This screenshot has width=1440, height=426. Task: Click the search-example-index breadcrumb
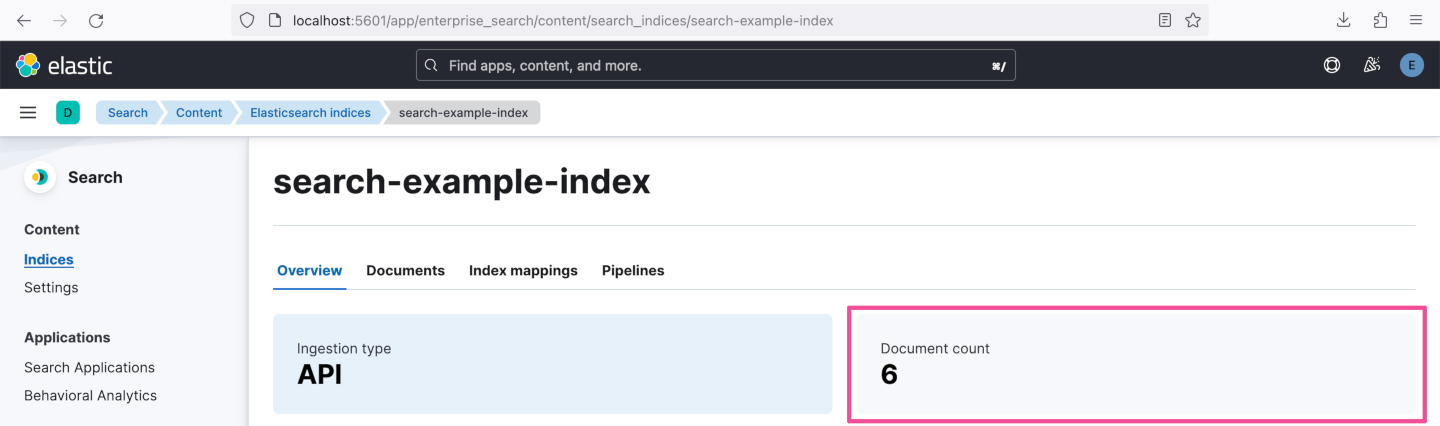tap(463, 113)
